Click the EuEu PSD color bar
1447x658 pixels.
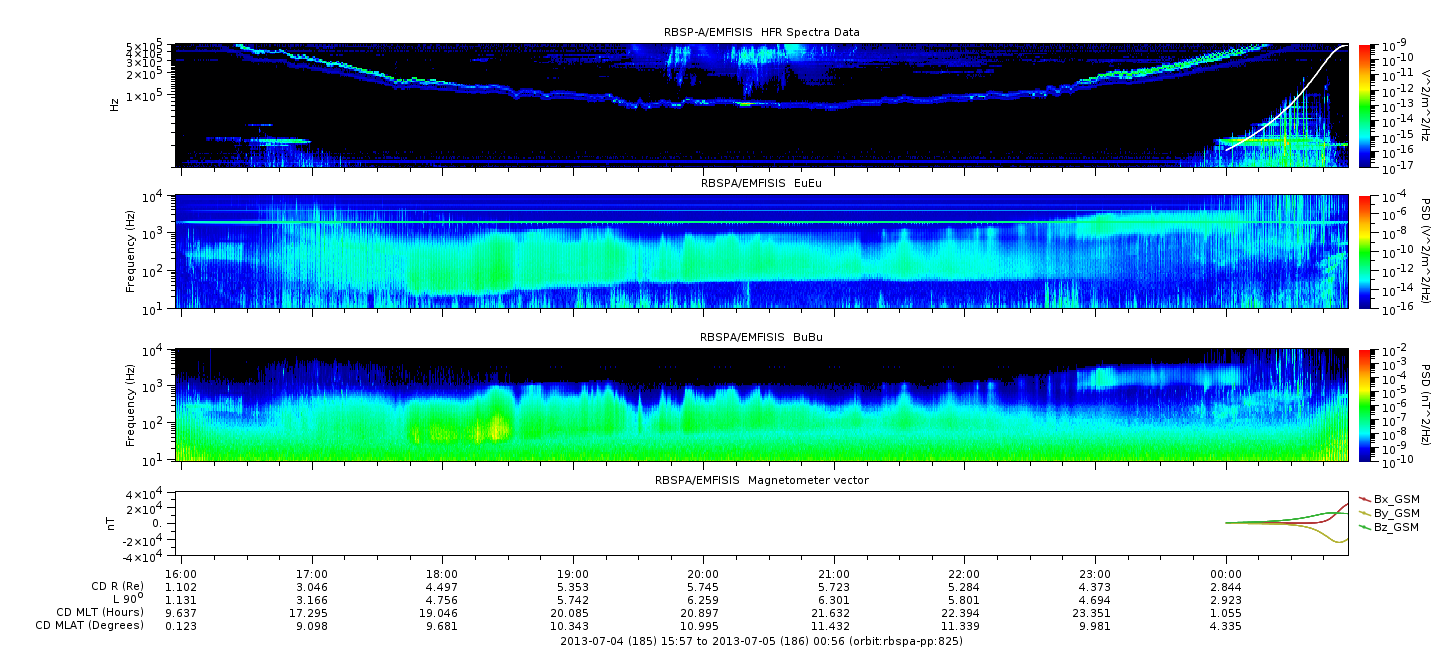click(1365, 252)
